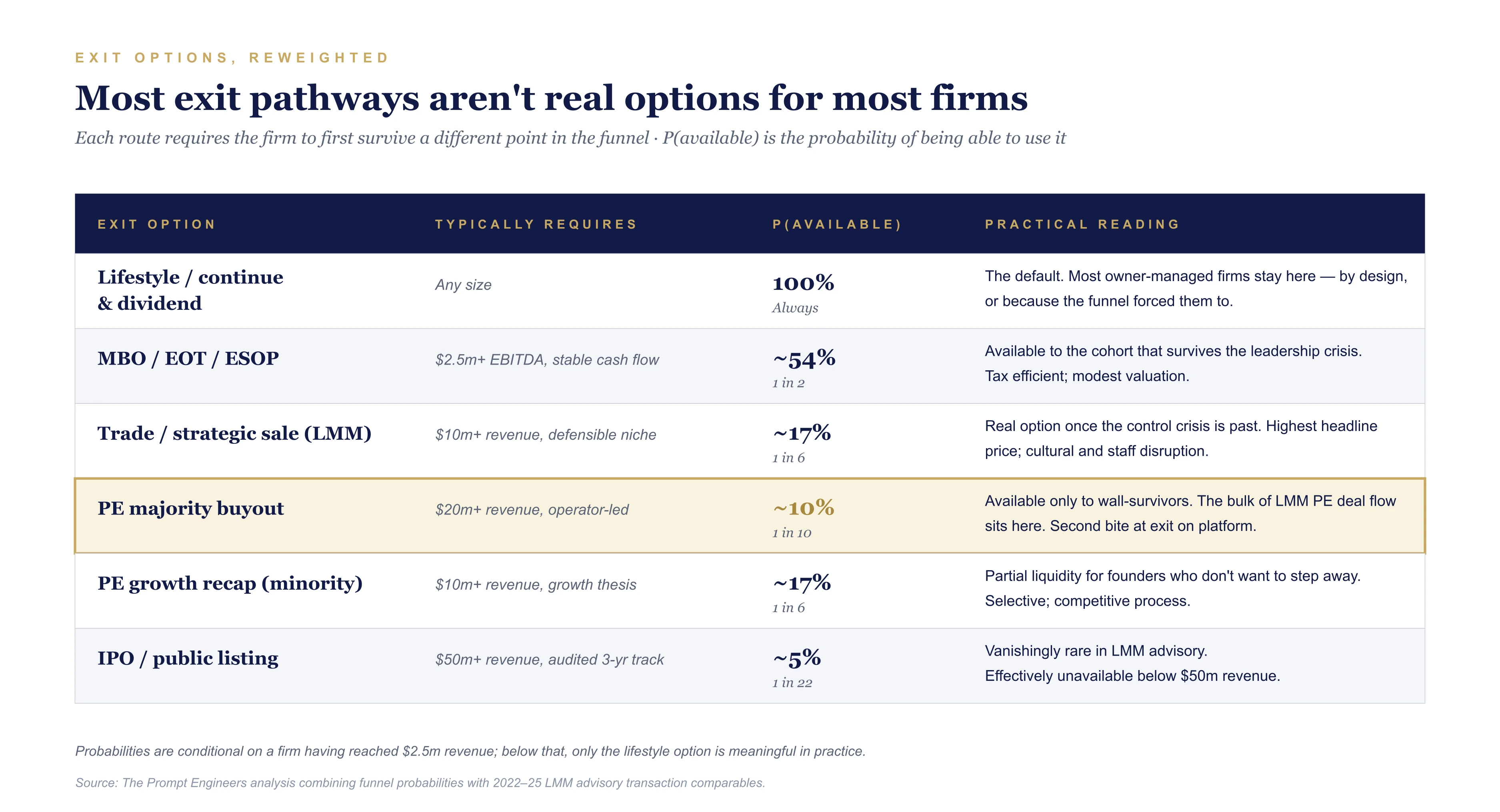Image resolution: width=1500 pixels, height=812 pixels.
Task: Click the ~5% probability value
Action: pyautogui.click(x=796, y=658)
